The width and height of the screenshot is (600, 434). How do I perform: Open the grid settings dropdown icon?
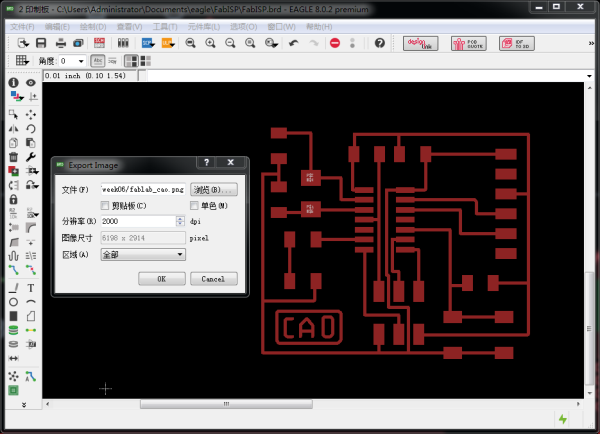pos(22,60)
